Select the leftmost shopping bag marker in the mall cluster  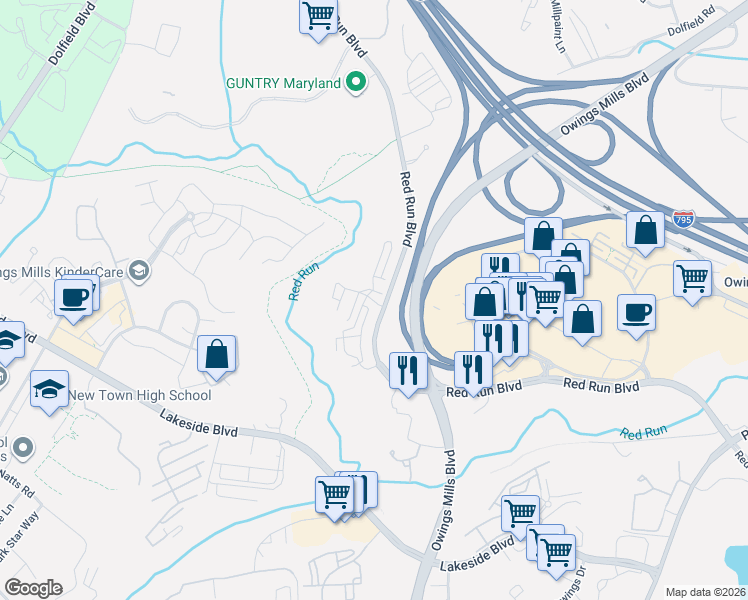pos(485,303)
